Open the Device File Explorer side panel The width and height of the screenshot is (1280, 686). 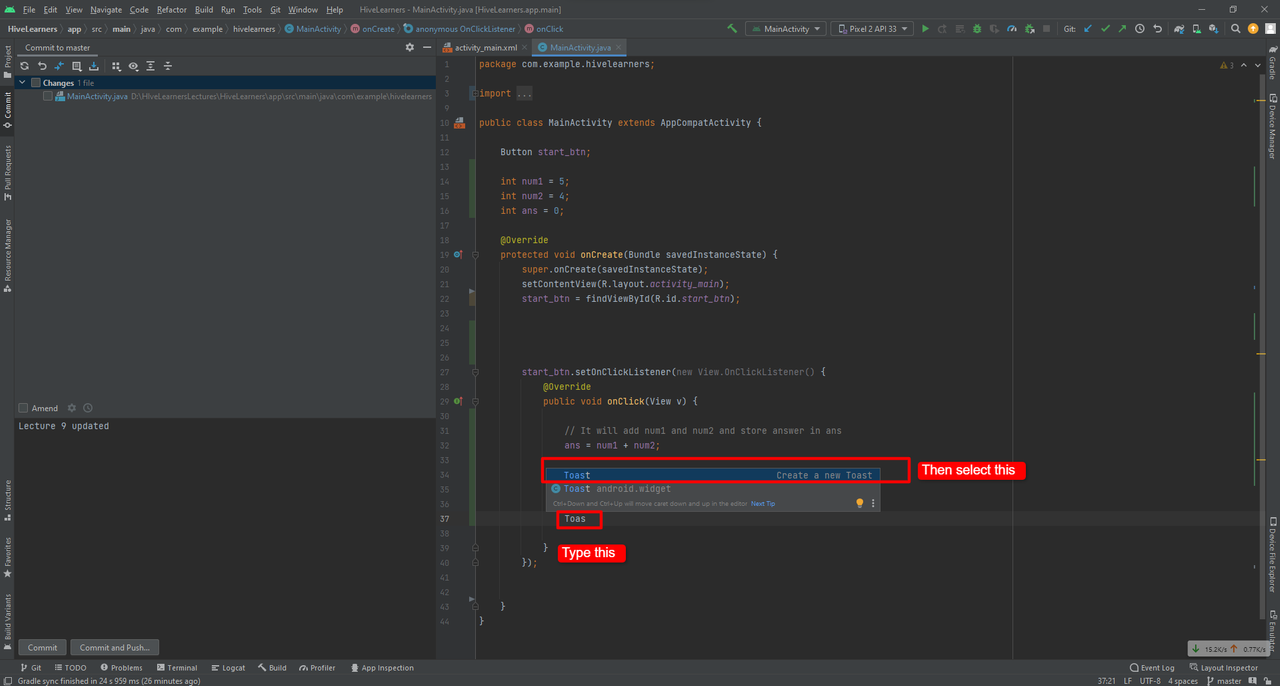tap(1273, 556)
